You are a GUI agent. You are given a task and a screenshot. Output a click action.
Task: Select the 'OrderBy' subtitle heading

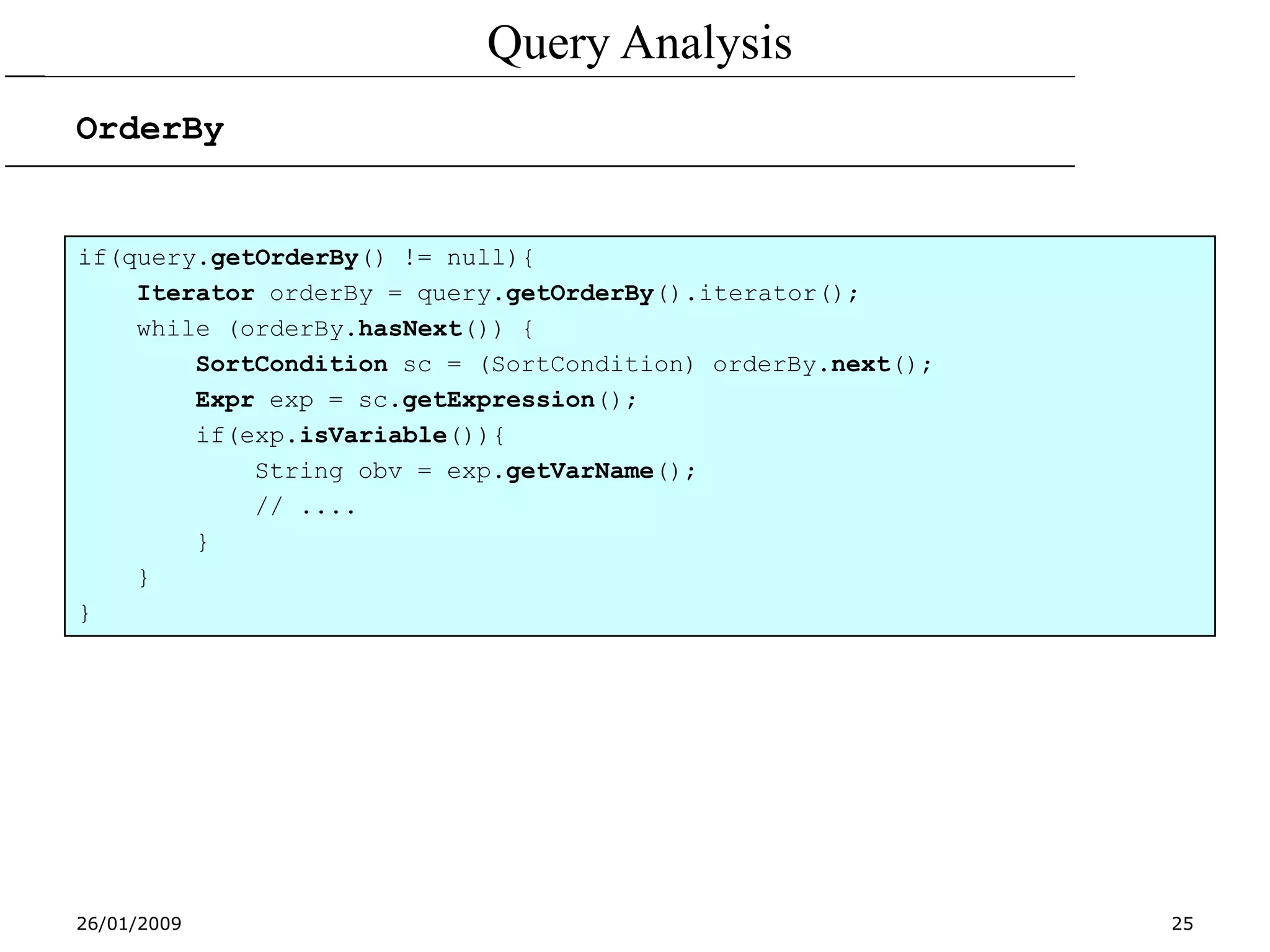coord(149,130)
